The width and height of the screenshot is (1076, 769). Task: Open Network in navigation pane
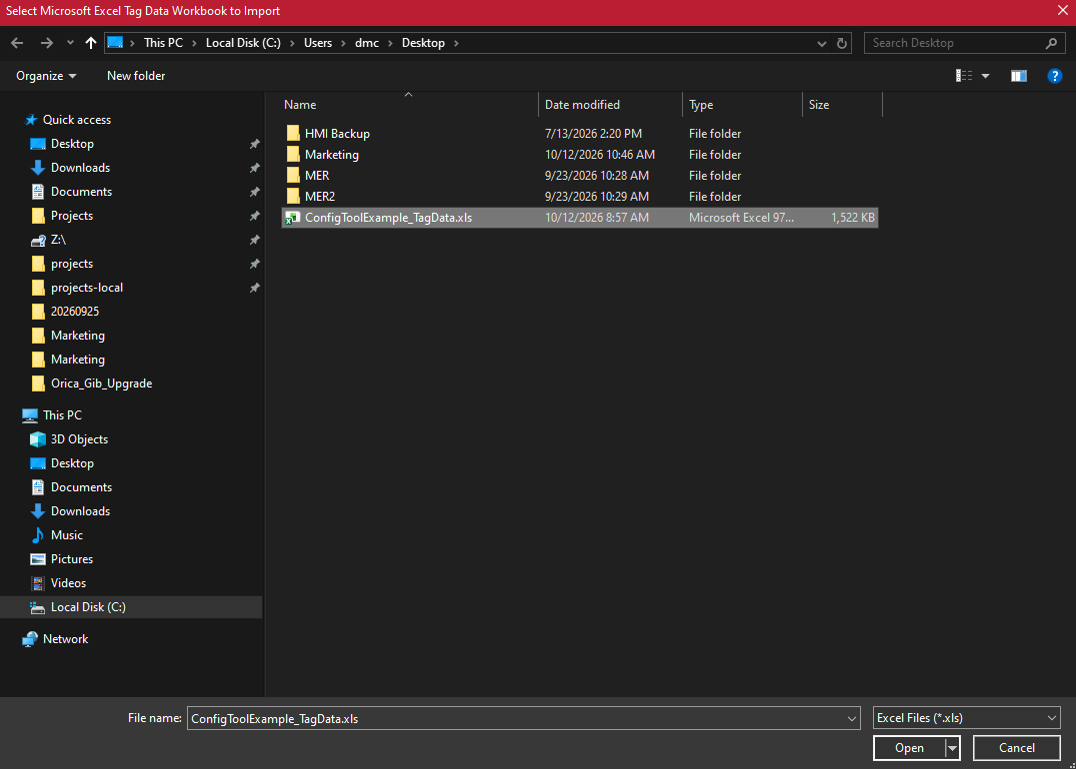pyautogui.click(x=65, y=639)
